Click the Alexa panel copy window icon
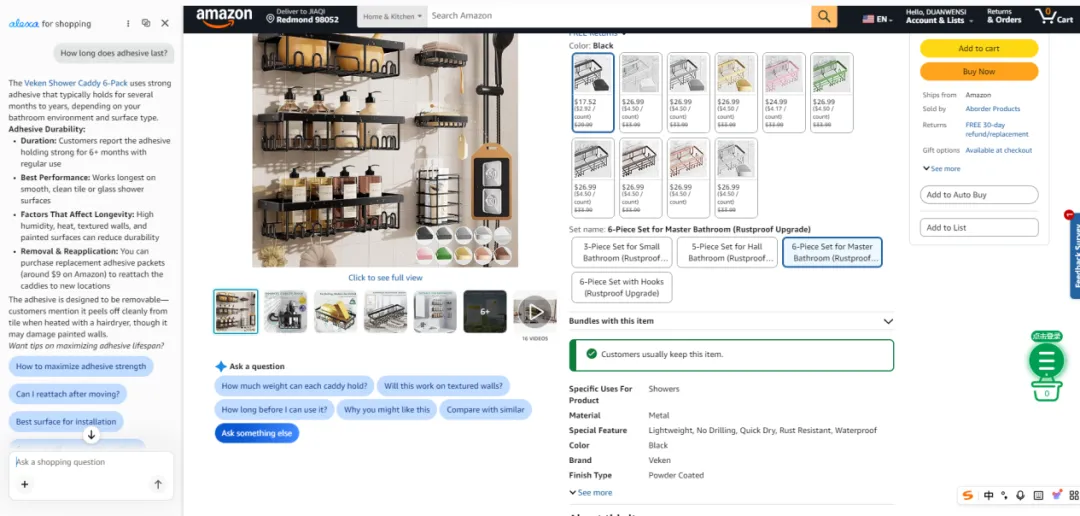The width and height of the screenshot is (1080, 516). [146, 23]
